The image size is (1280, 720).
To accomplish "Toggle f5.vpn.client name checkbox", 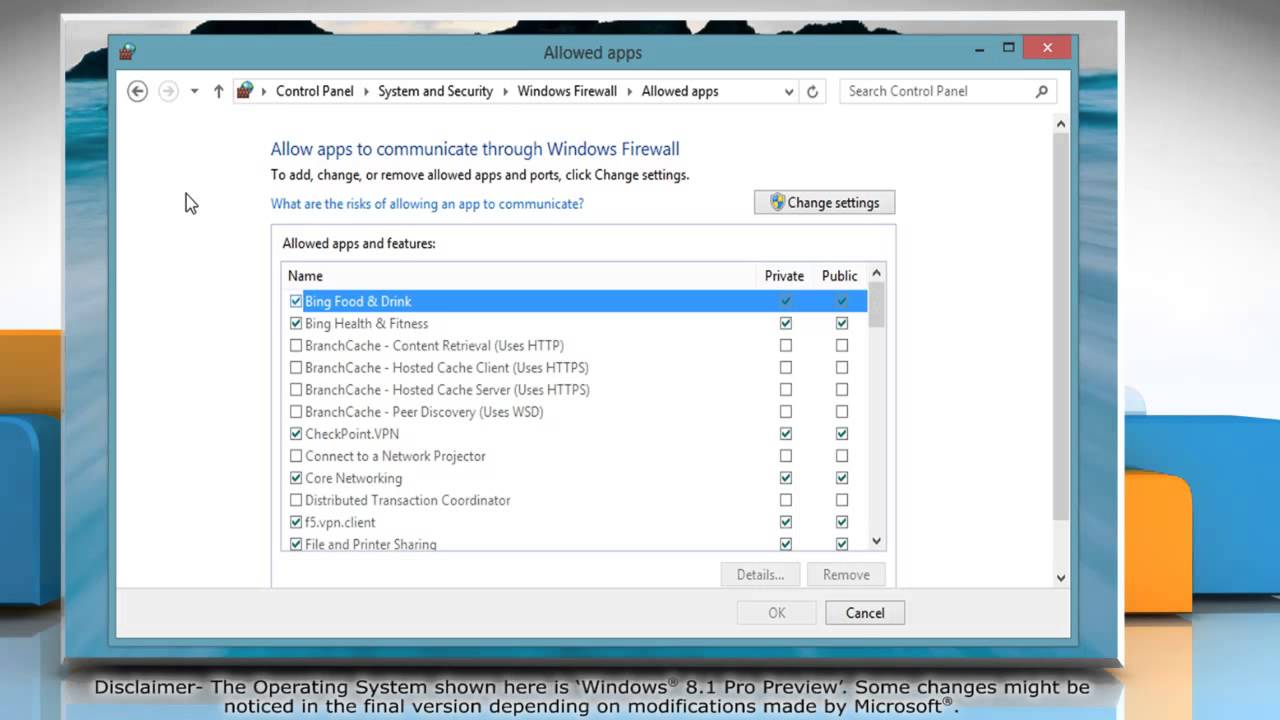I will point(296,522).
